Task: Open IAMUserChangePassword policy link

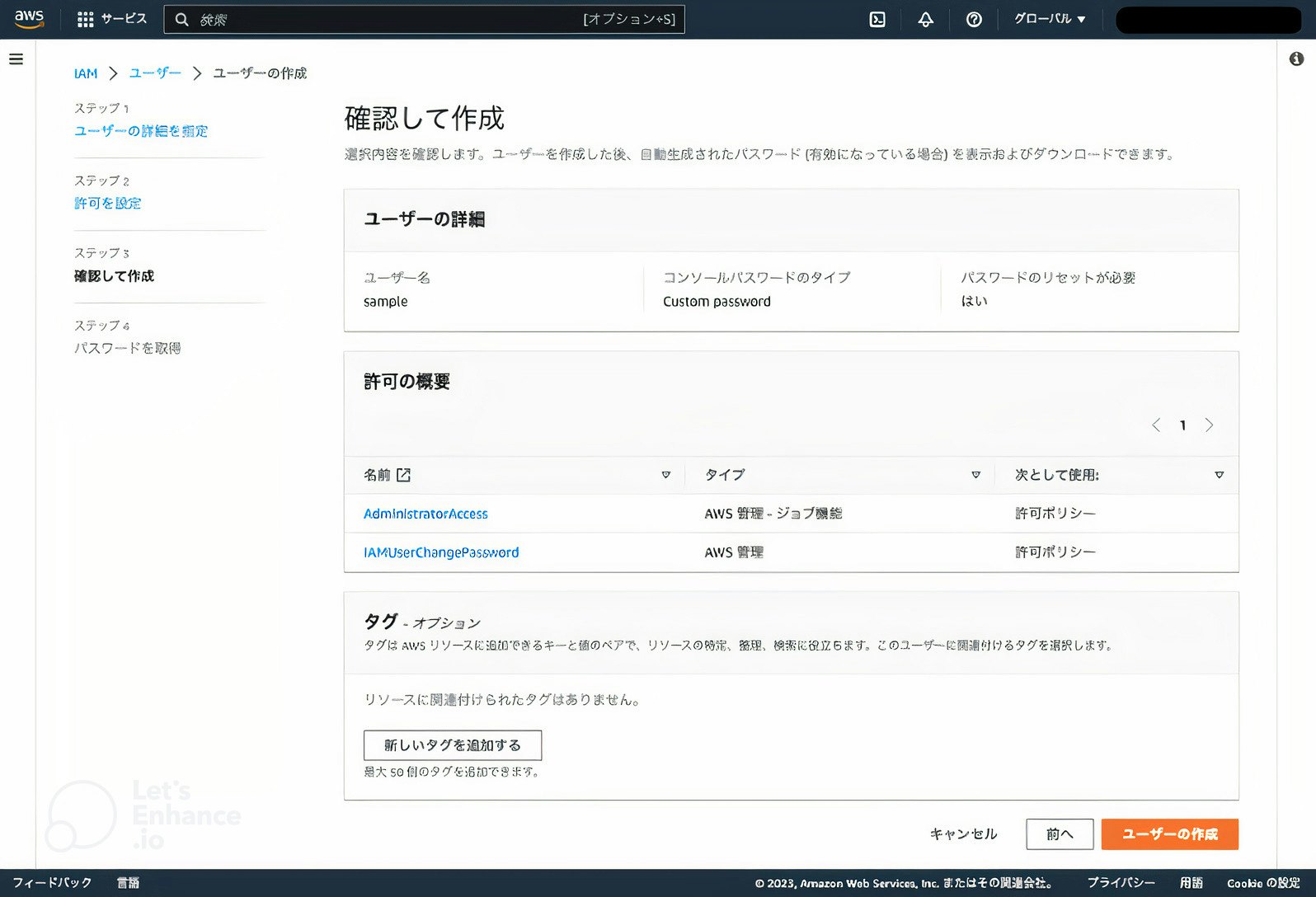Action: [441, 552]
